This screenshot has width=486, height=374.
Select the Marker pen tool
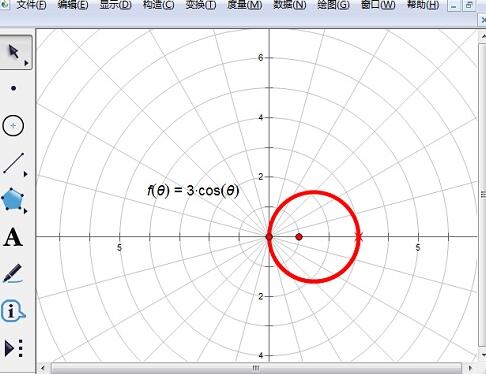[13, 274]
